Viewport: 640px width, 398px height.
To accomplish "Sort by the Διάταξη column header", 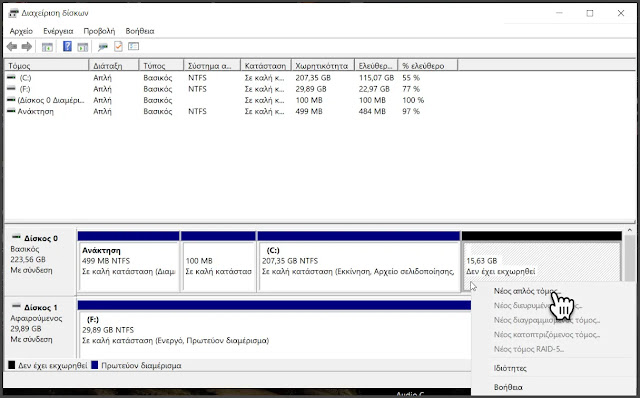I will 114,65.
